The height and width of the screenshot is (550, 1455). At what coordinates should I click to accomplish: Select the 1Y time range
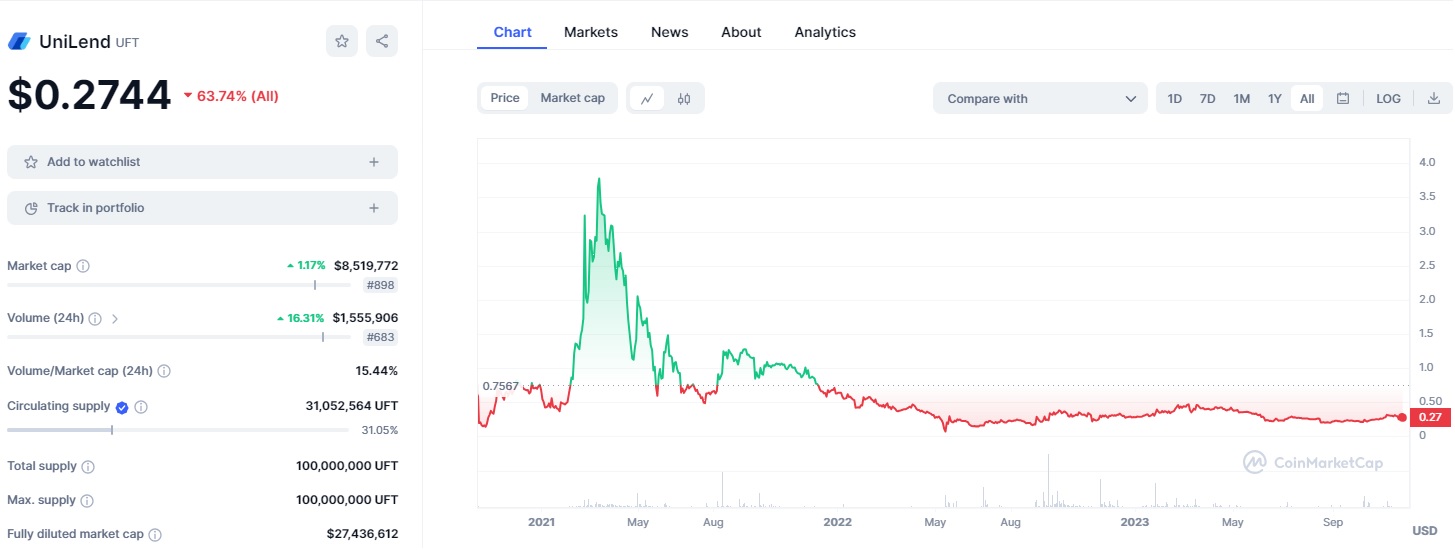pos(1275,98)
